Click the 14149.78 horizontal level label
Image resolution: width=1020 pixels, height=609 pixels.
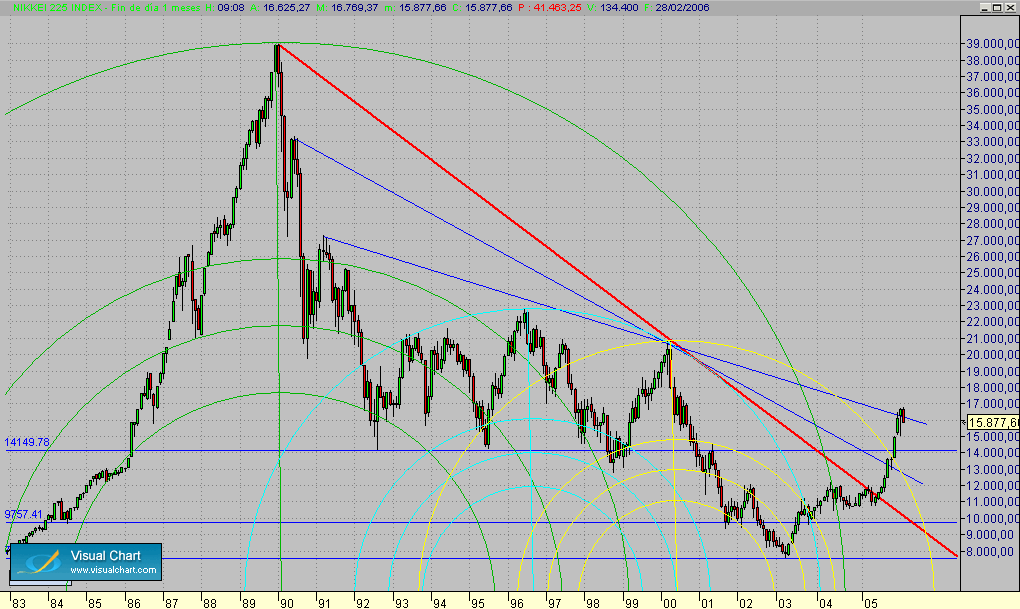pyautogui.click(x=27, y=442)
